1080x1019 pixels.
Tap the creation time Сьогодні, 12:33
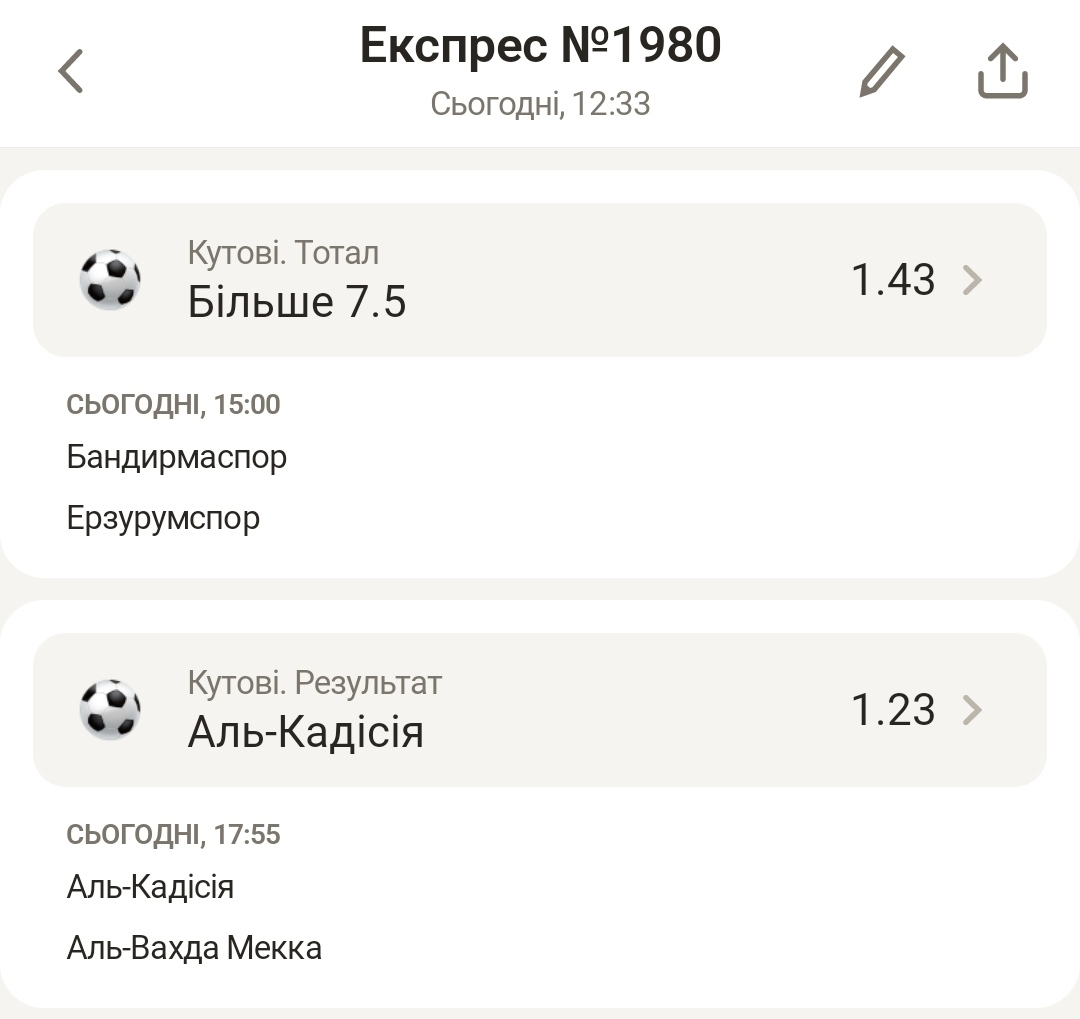[541, 104]
